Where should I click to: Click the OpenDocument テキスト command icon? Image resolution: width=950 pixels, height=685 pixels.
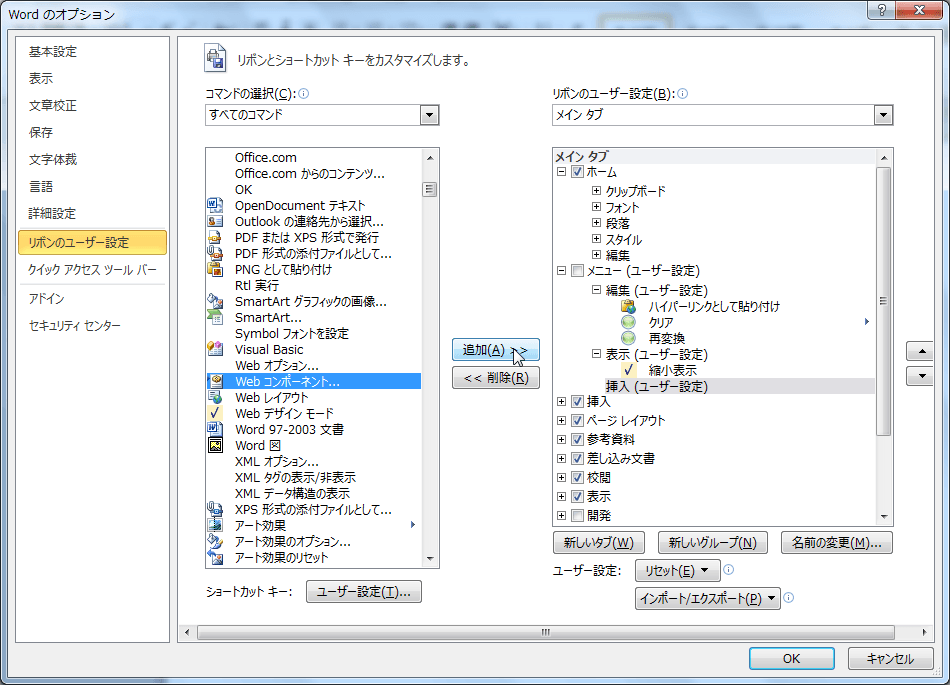click(x=215, y=205)
